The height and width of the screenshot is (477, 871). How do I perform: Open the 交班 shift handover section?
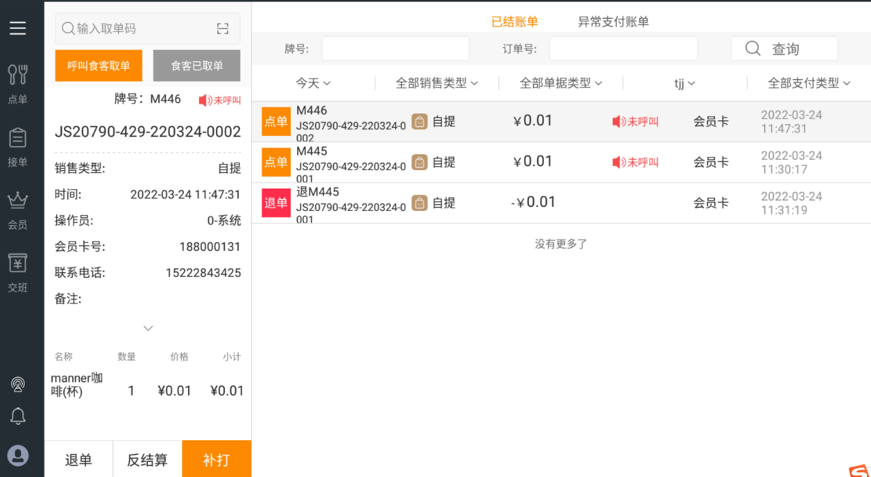pyautogui.click(x=18, y=273)
